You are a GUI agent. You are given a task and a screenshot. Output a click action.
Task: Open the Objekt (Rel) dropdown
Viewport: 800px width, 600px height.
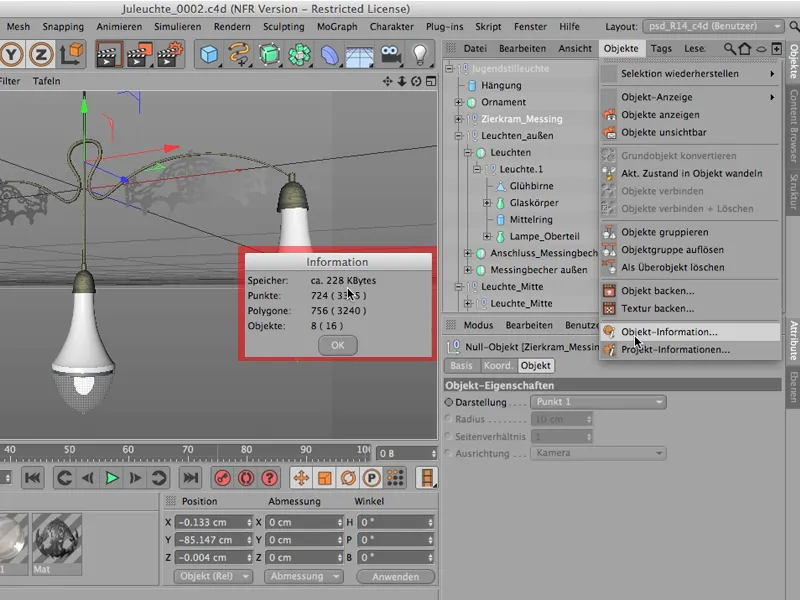[213, 576]
